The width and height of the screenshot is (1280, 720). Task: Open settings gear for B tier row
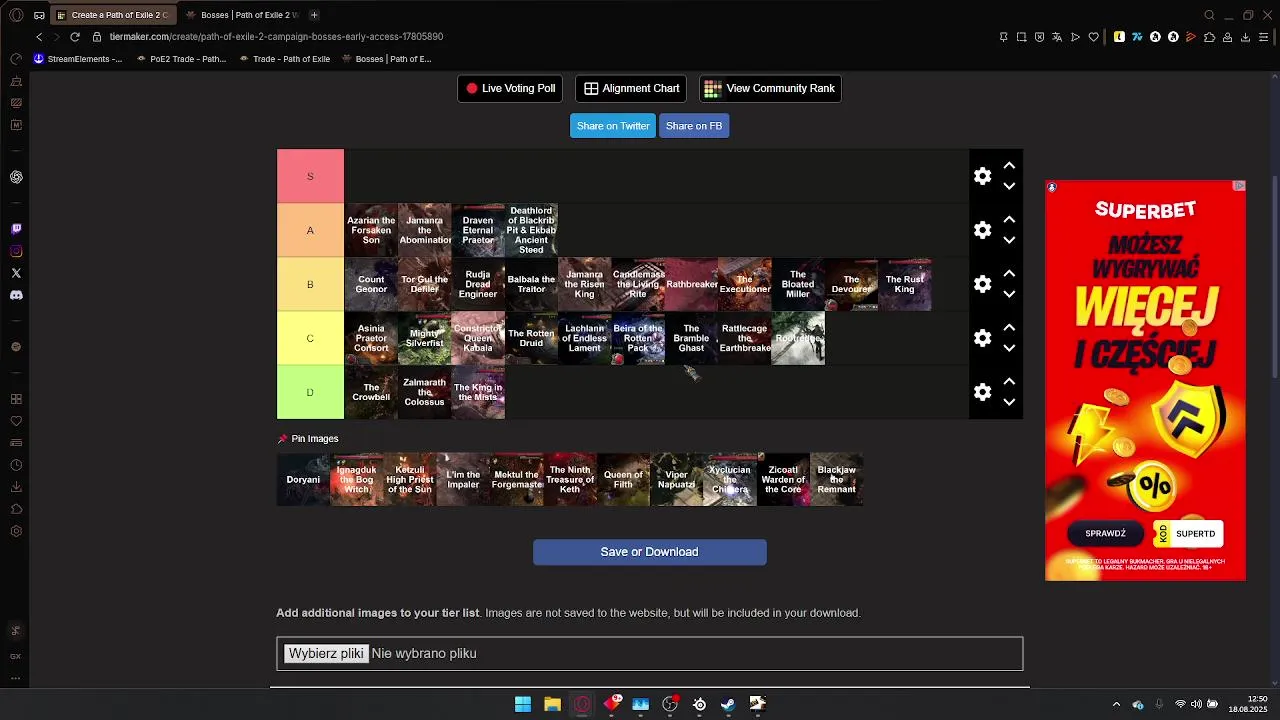click(982, 284)
